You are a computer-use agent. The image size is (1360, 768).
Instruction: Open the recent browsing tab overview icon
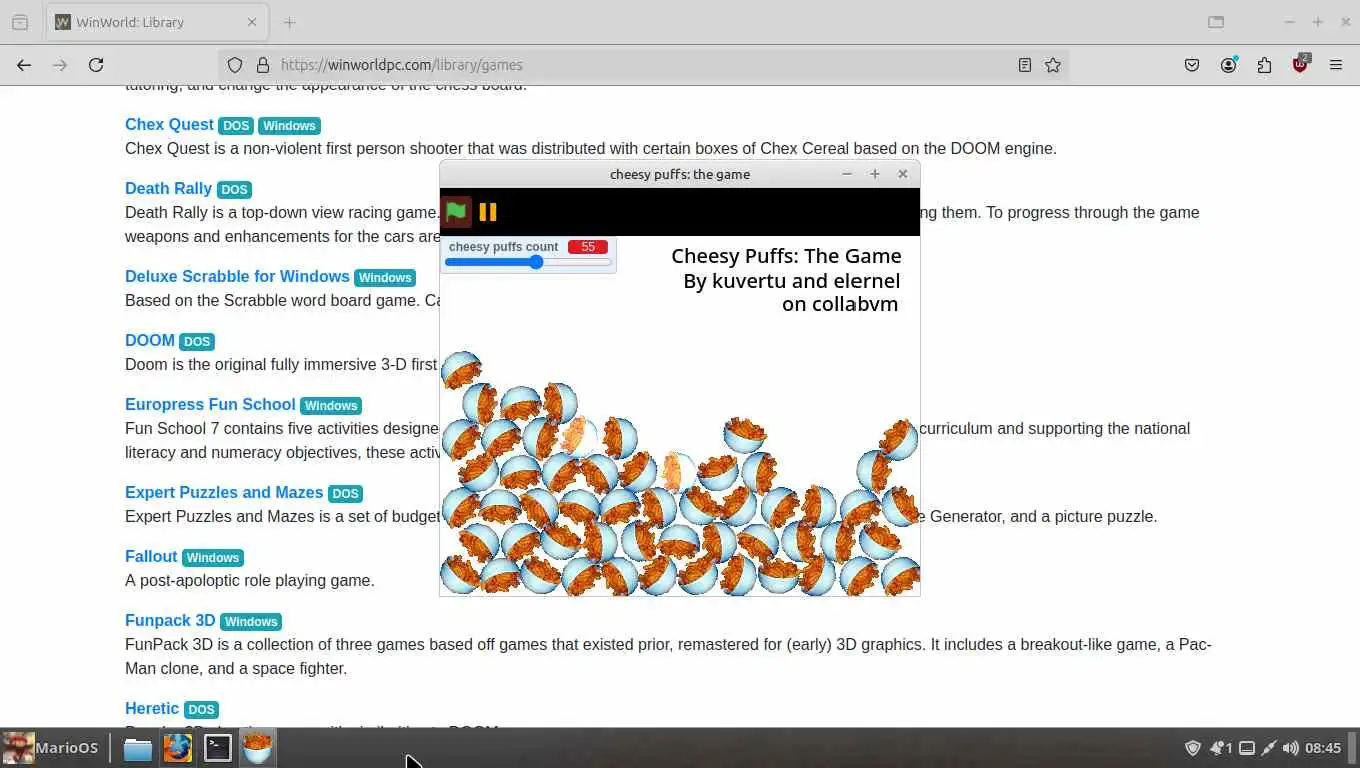20,22
